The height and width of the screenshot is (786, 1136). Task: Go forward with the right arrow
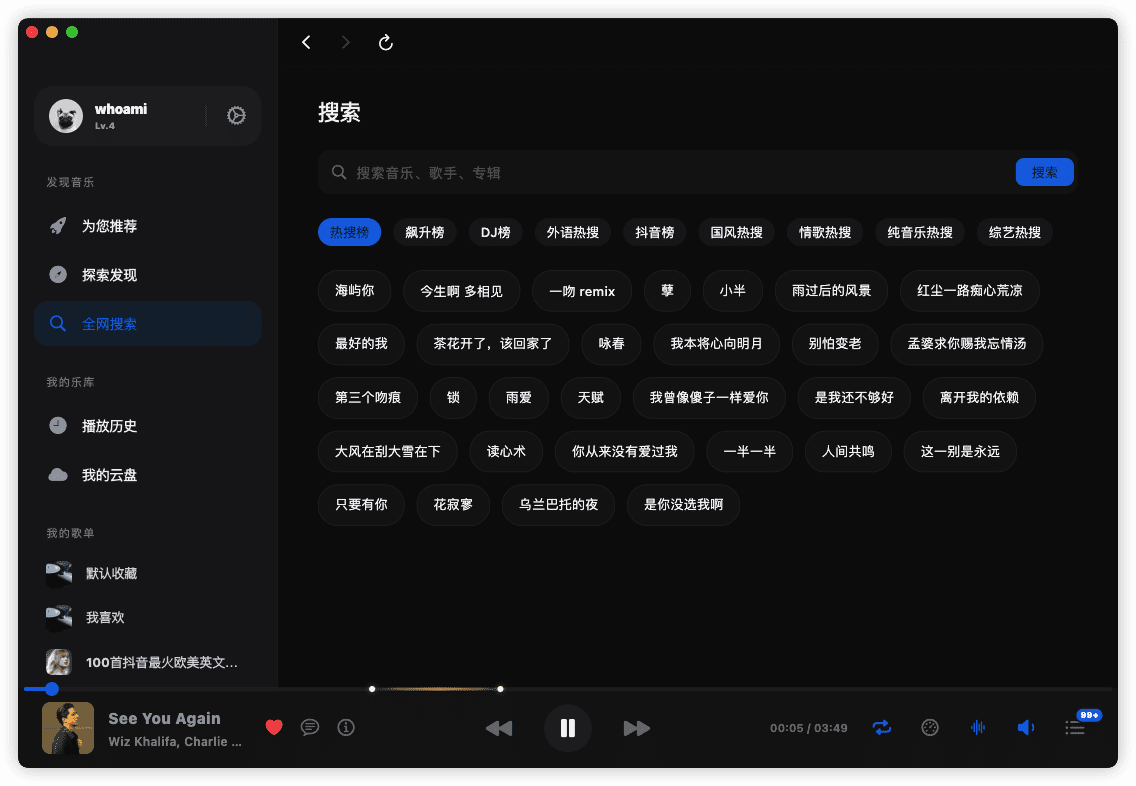(346, 42)
